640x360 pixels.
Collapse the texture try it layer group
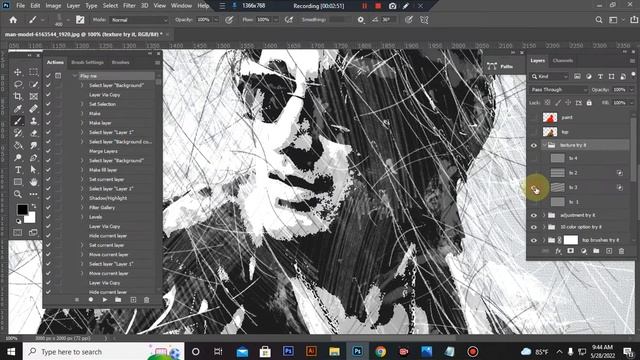click(544, 145)
